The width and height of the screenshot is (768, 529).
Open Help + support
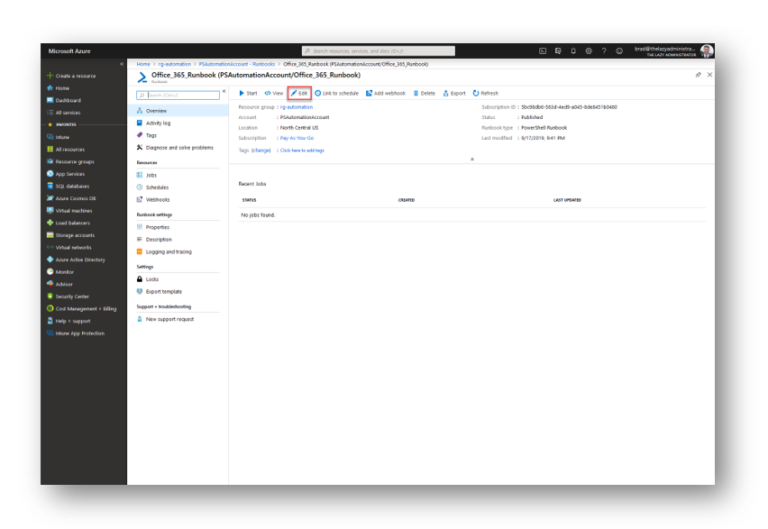69,321
